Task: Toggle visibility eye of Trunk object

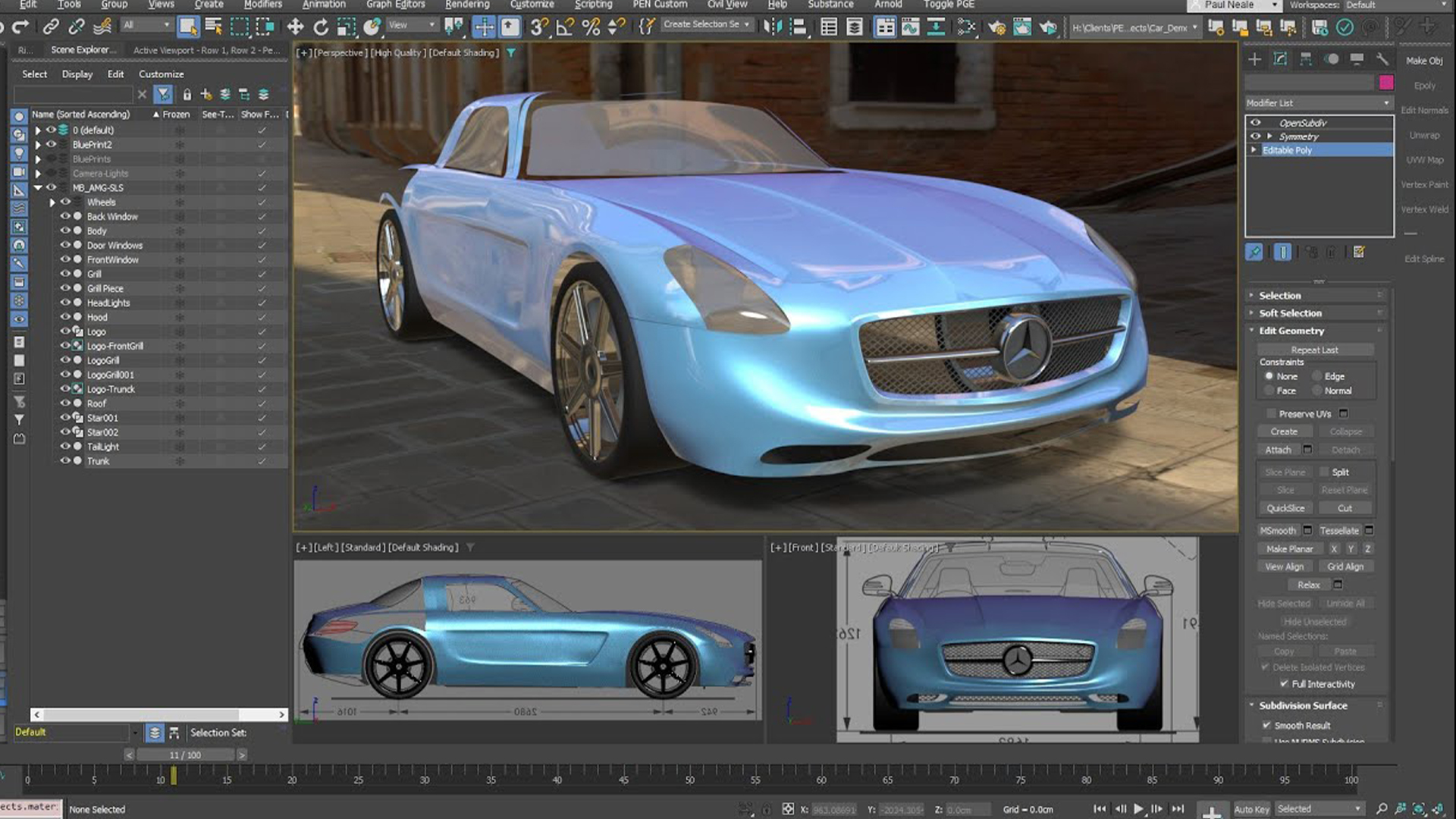Action: coord(65,461)
